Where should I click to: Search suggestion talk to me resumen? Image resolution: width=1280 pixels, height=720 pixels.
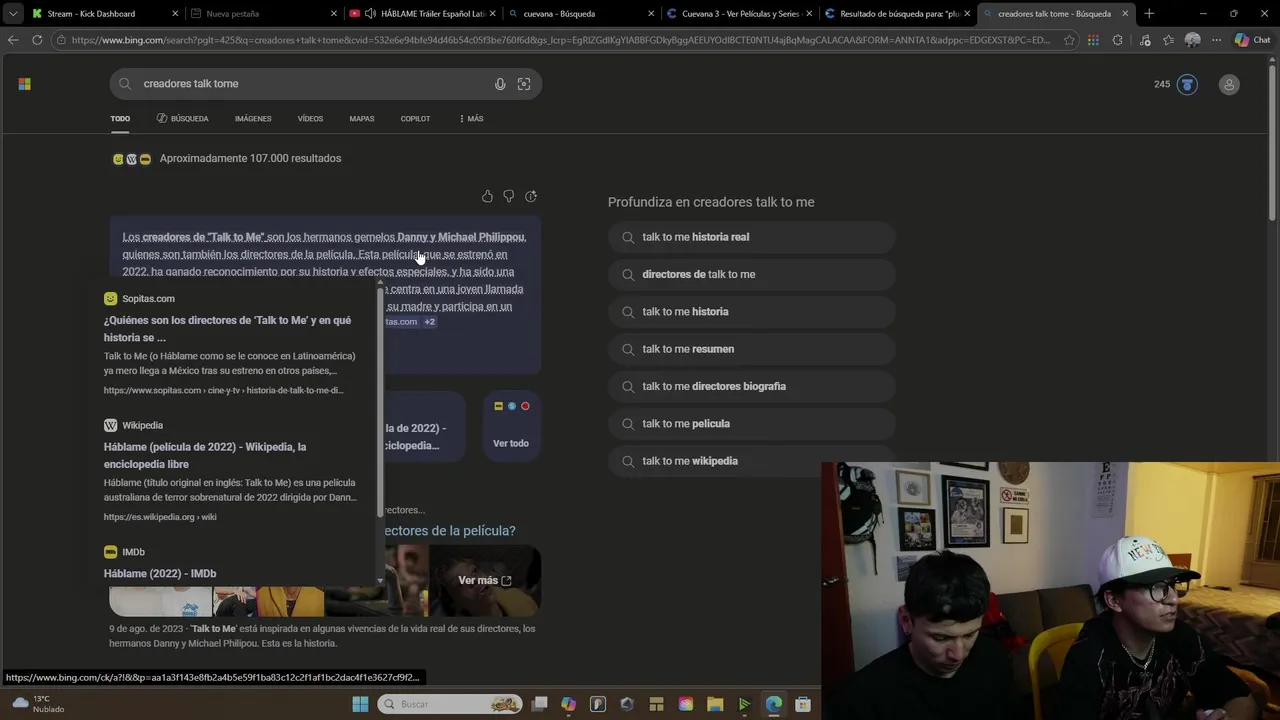[752, 349]
